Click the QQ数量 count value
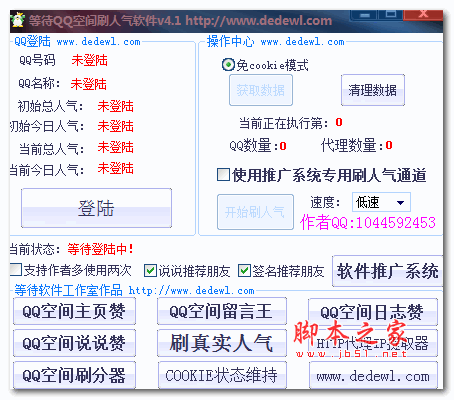The width and height of the screenshot is (454, 400). [283, 146]
